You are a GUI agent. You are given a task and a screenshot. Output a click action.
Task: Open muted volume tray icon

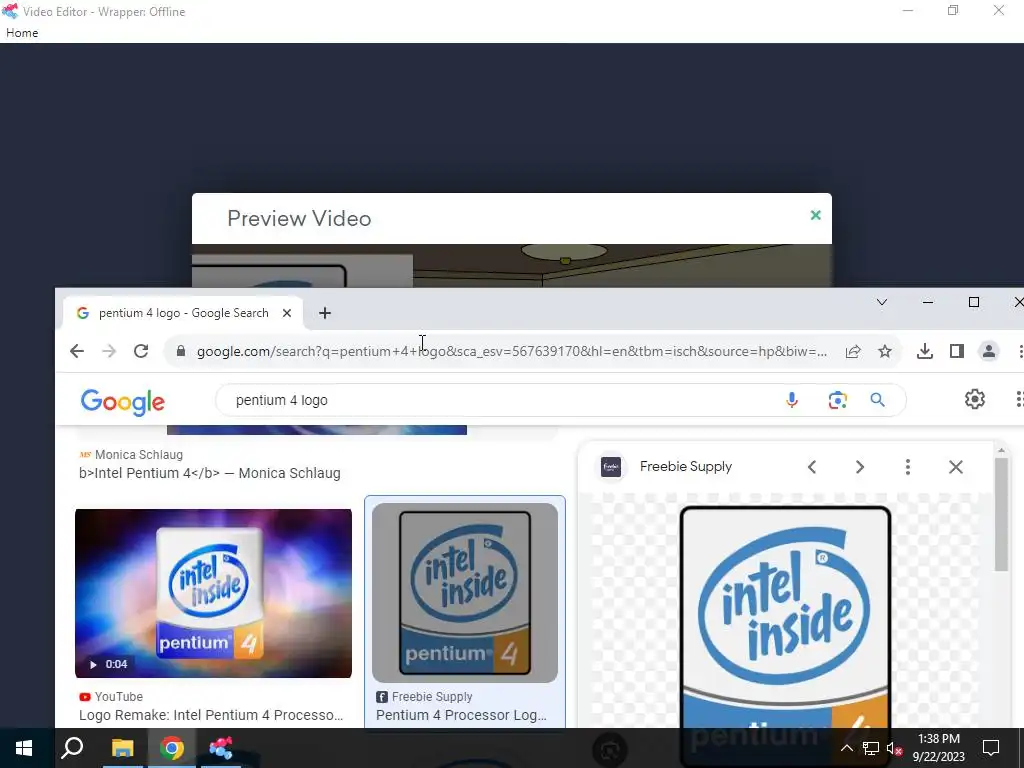[x=894, y=748]
